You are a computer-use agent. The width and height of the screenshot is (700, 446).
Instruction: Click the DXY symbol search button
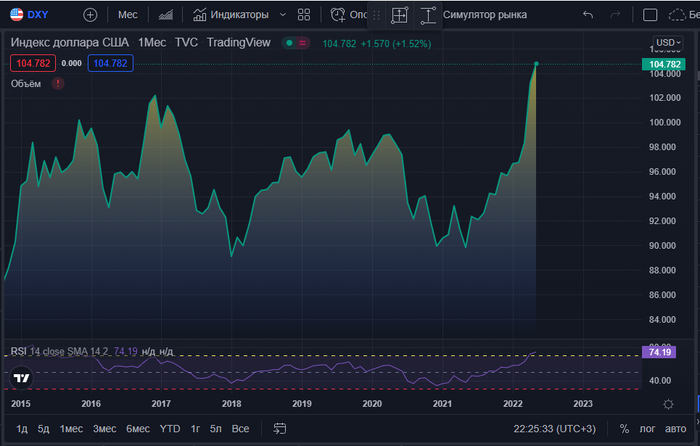click(30, 15)
